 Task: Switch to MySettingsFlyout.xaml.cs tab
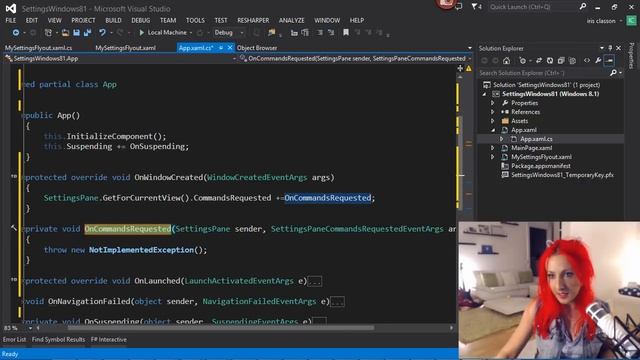[39, 48]
